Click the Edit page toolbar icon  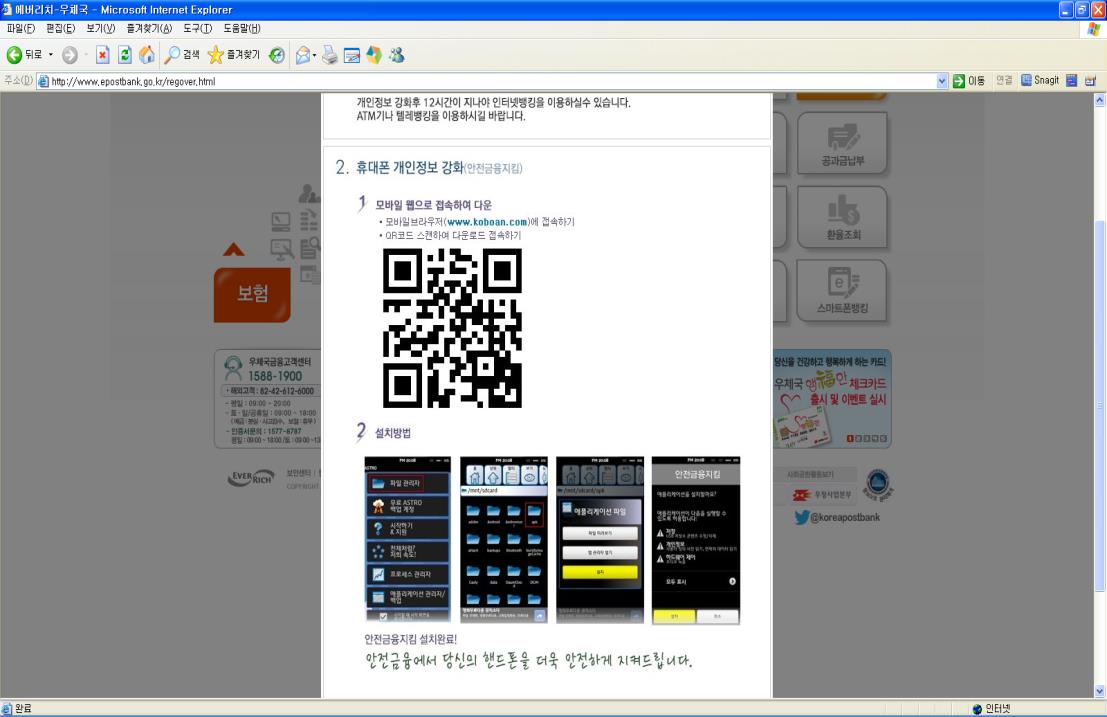[352, 54]
